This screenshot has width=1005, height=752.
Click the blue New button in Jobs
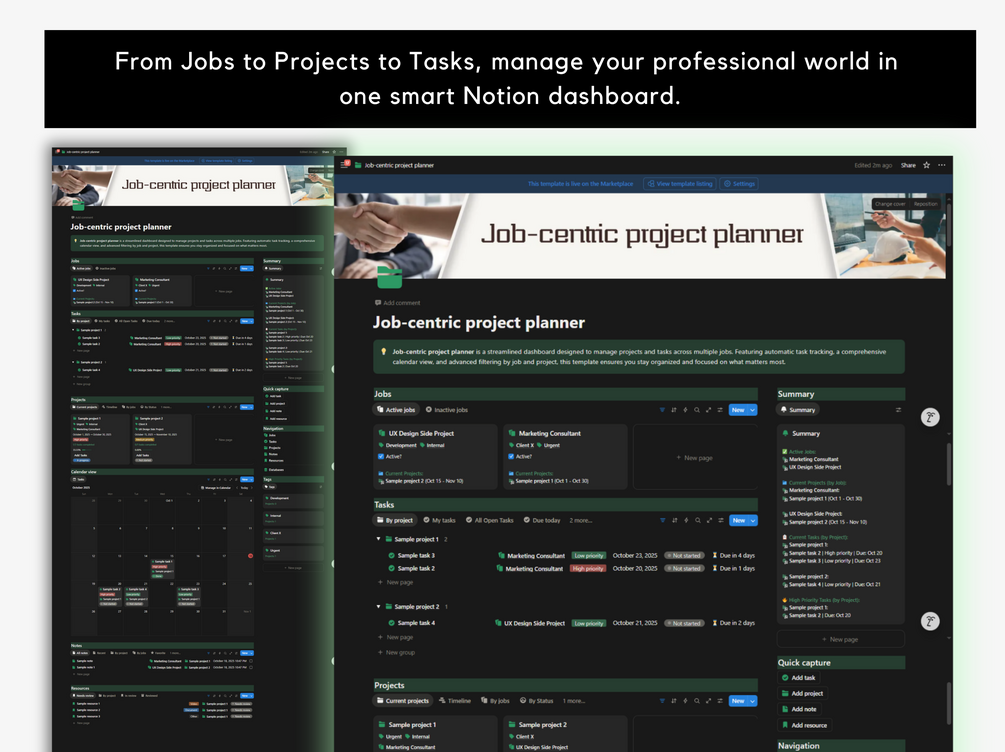pyautogui.click(x=738, y=410)
